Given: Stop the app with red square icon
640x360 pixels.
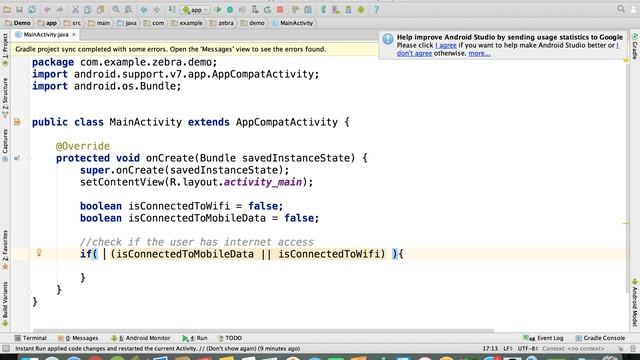Looking at the screenshot, I should (280, 9).
